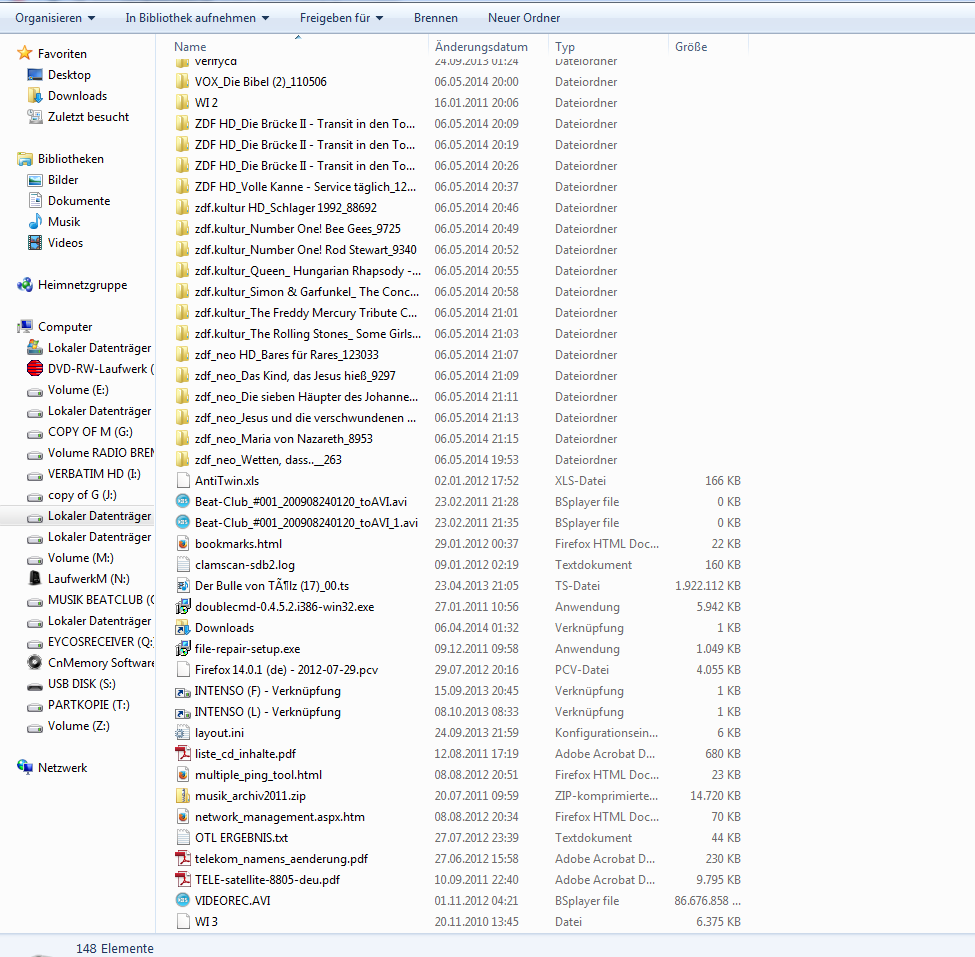The width and height of the screenshot is (975, 957).
Task: Open the Musik library icon
Action: pos(35,221)
